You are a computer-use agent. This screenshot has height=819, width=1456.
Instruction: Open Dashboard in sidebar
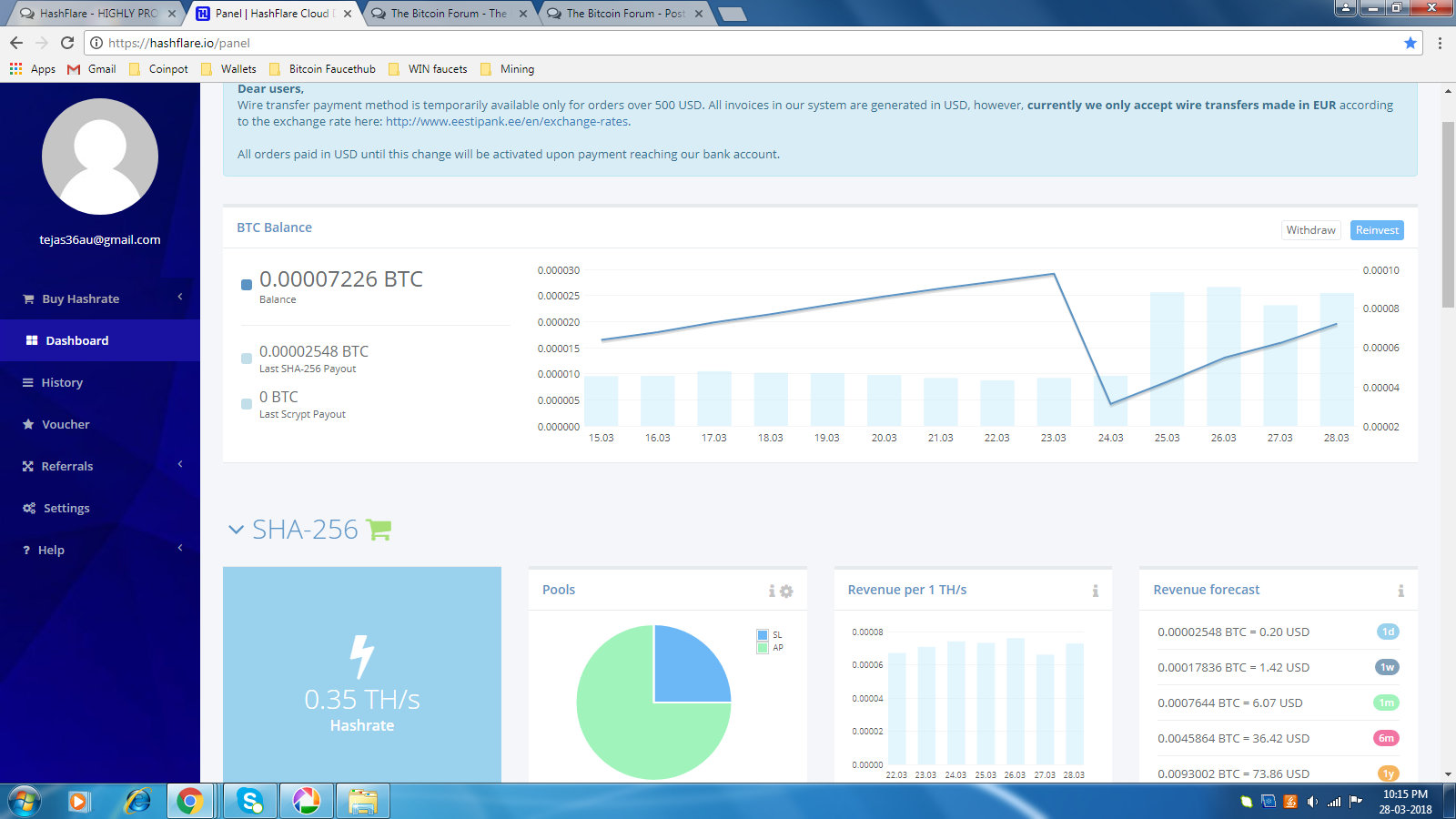click(100, 340)
